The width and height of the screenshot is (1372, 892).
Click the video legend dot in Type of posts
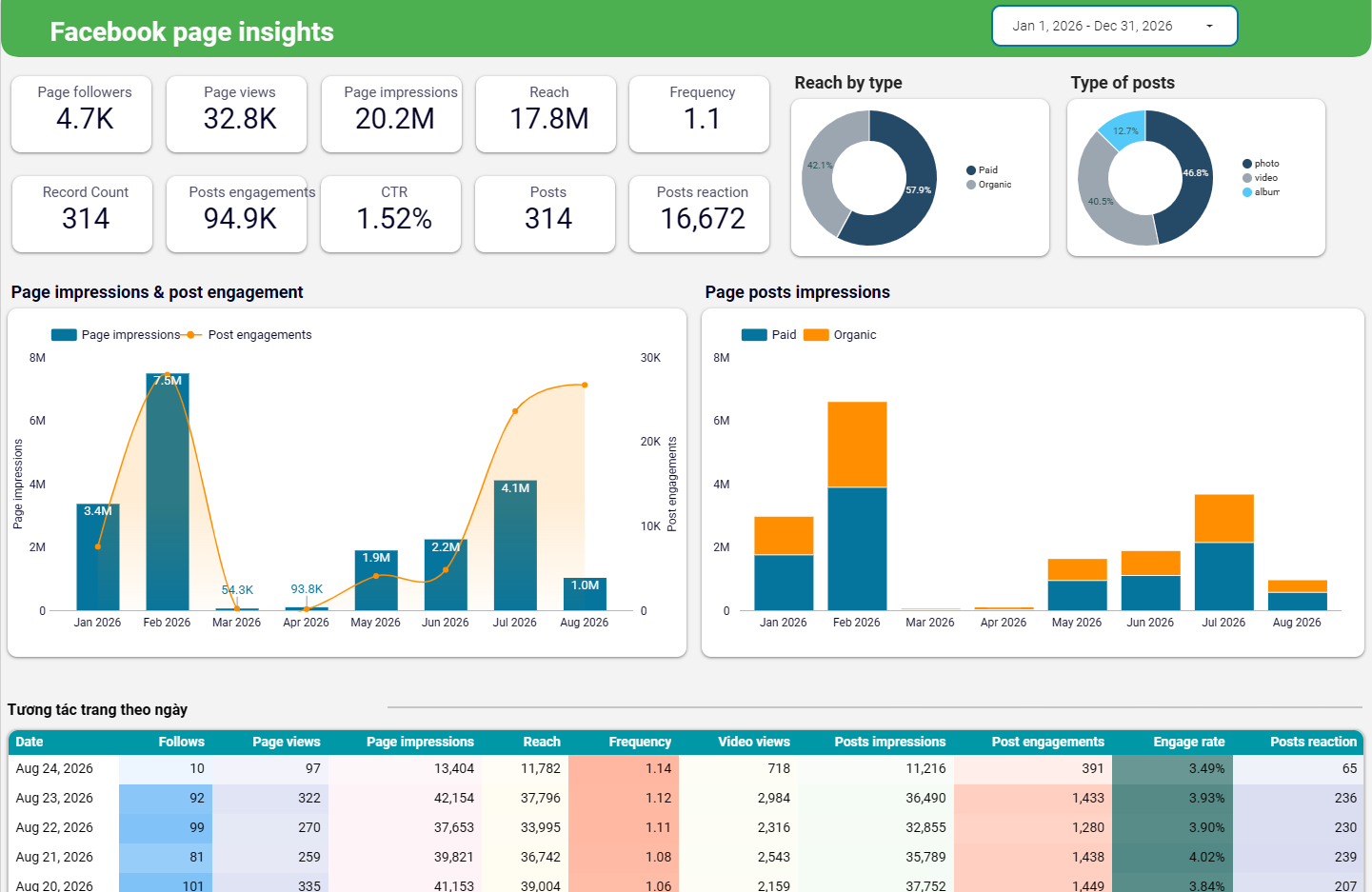click(x=1247, y=178)
